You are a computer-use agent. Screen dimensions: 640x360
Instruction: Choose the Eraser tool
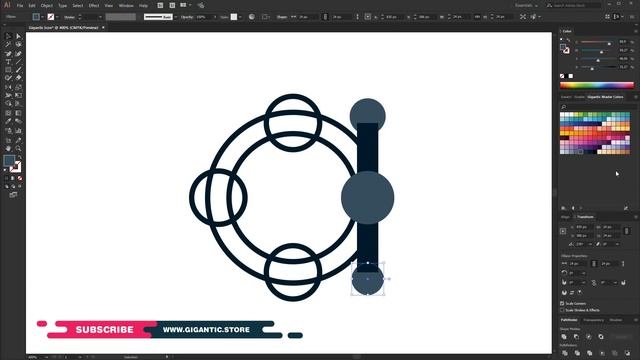(x=18, y=78)
